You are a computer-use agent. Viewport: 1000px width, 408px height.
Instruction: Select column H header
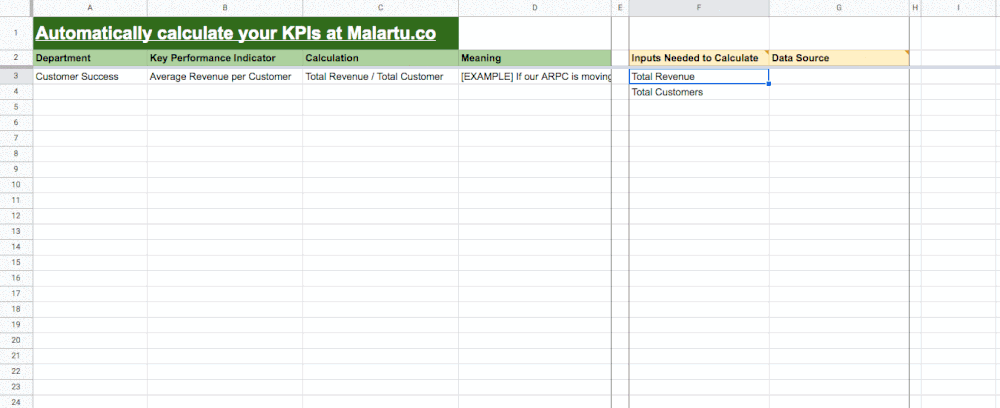(x=915, y=8)
